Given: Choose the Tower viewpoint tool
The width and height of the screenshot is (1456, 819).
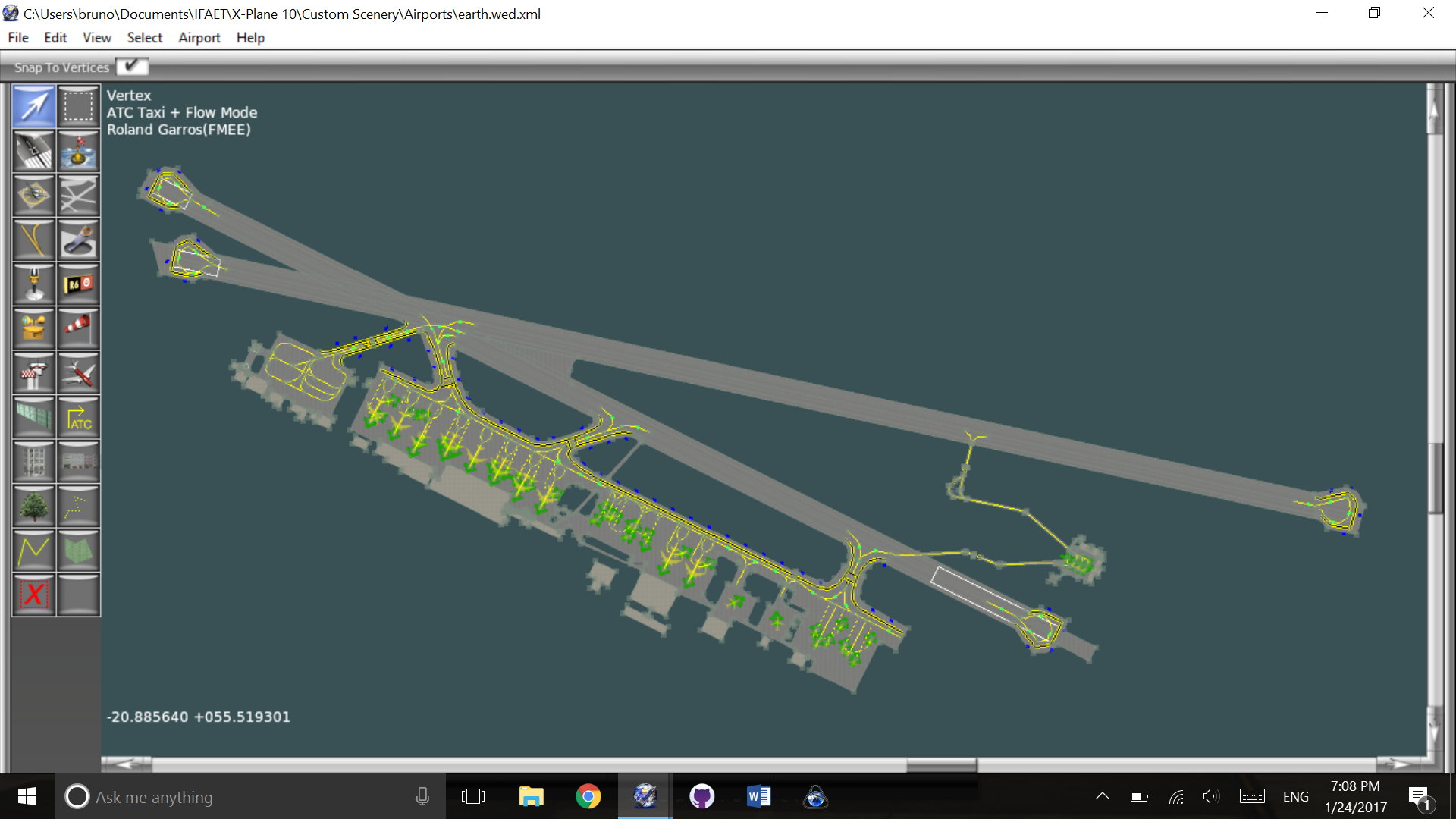Looking at the screenshot, I should tap(34, 373).
